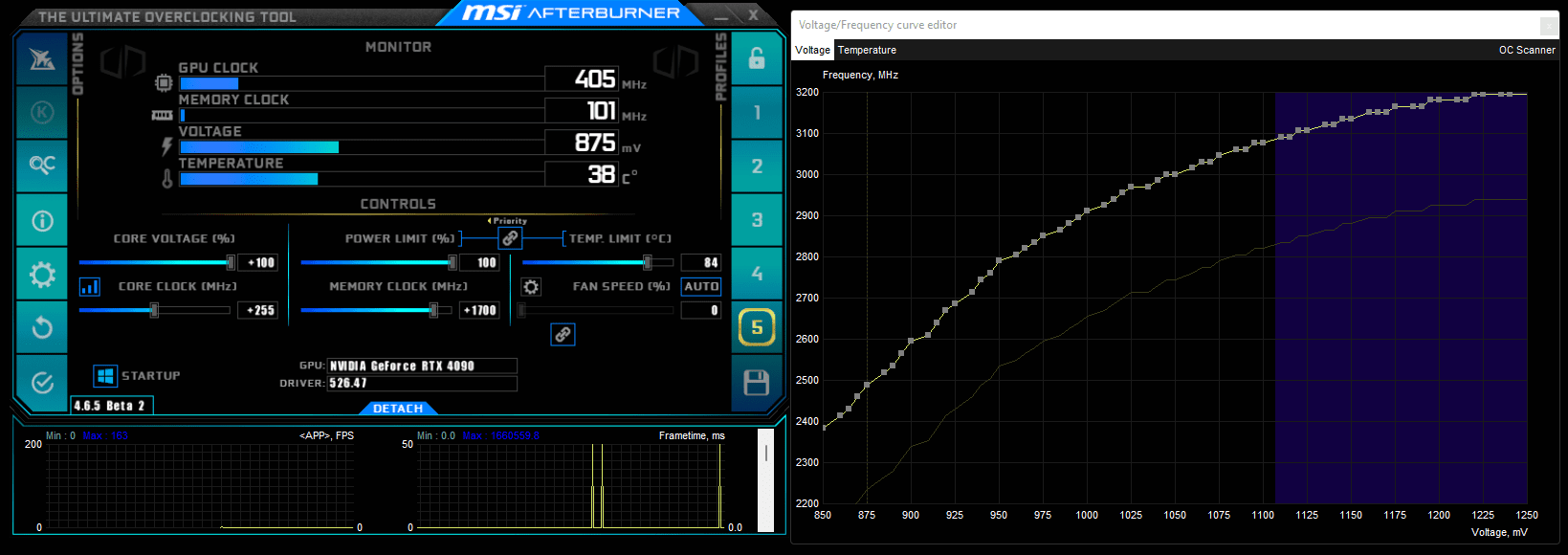1568x555 pixels.
Task: Click the fan speed settings gear icon
Action: click(x=531, y=286)
